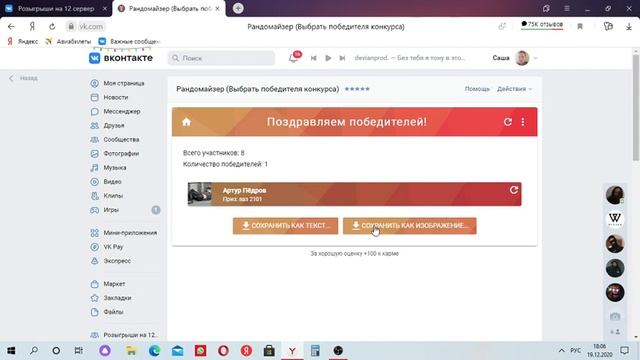Click the Файлы sidebar icon
640x360 pixels.
point(95,312)
